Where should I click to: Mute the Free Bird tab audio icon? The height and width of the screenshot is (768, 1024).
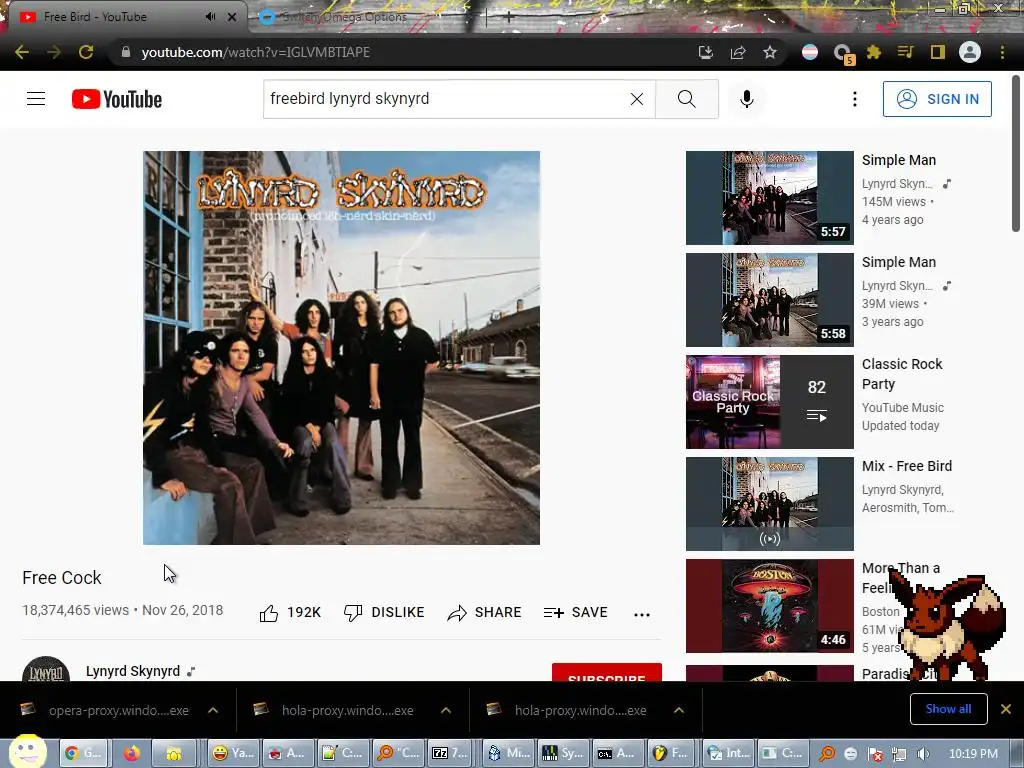(210, 16)
